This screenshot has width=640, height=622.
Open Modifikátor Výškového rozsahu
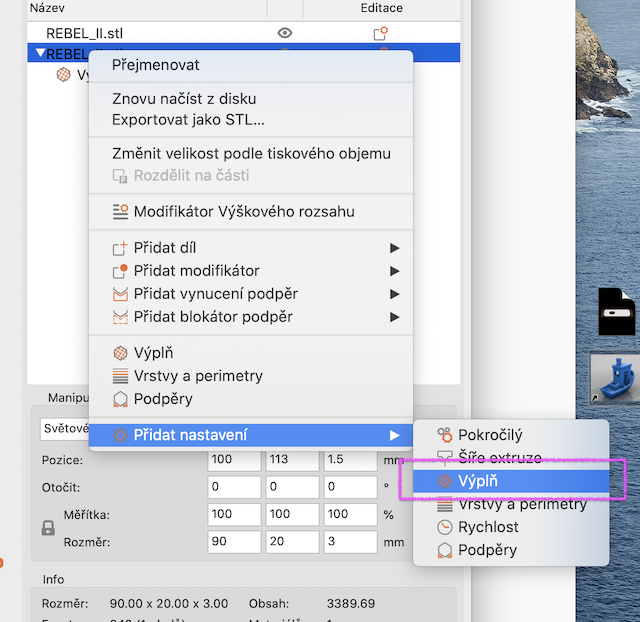pos(243,211)
